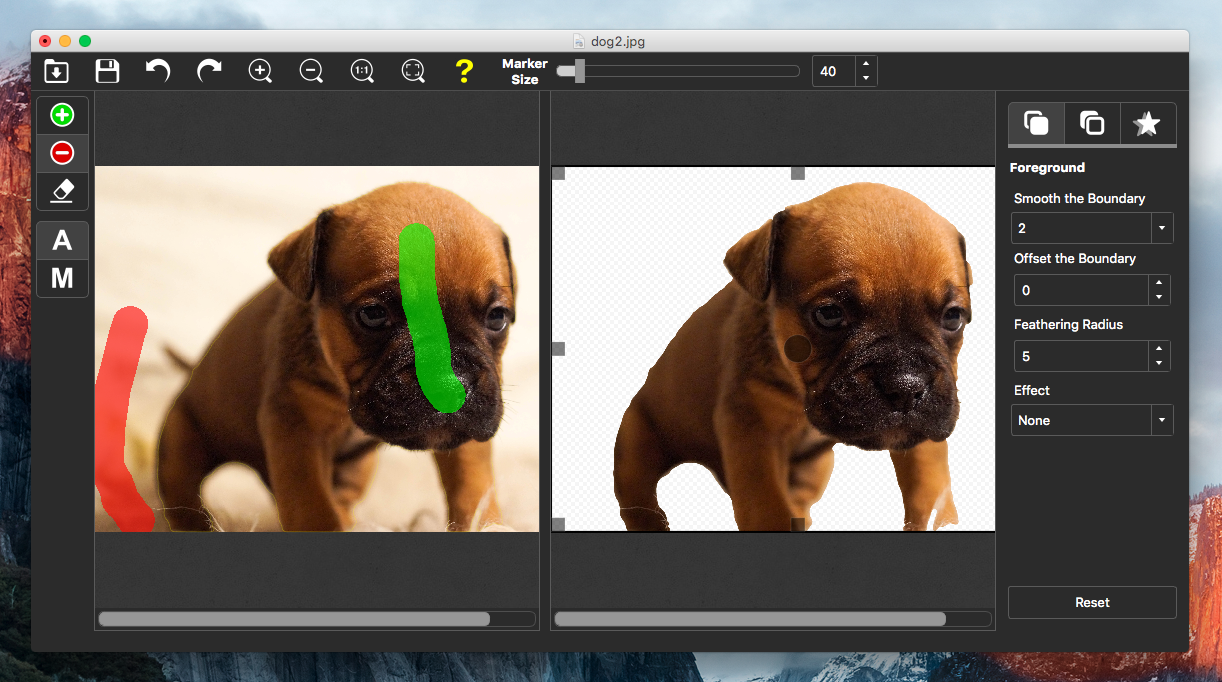Click the Marker Size slider handle
Image resolution: width=1222 pixels, height=682 pixels.
click(x=579, y=71)
